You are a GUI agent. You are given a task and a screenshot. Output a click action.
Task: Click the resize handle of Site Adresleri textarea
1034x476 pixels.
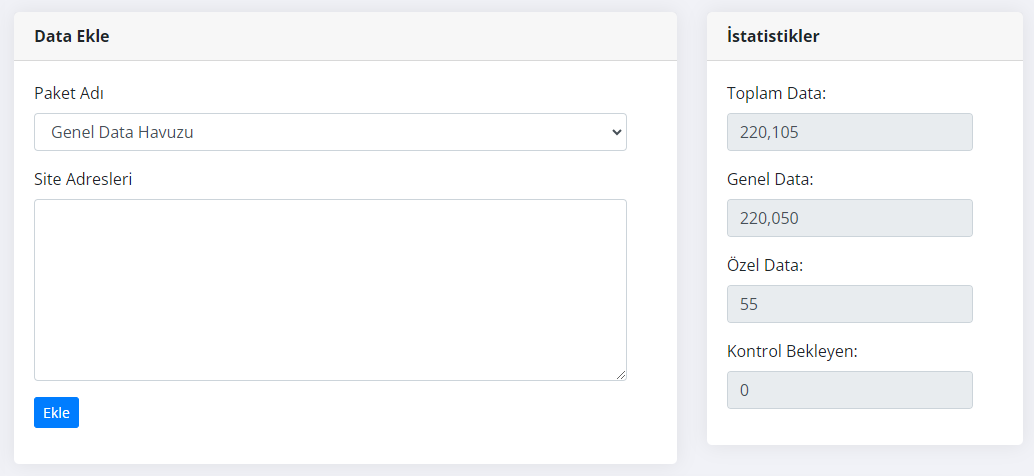click(621, 375)
